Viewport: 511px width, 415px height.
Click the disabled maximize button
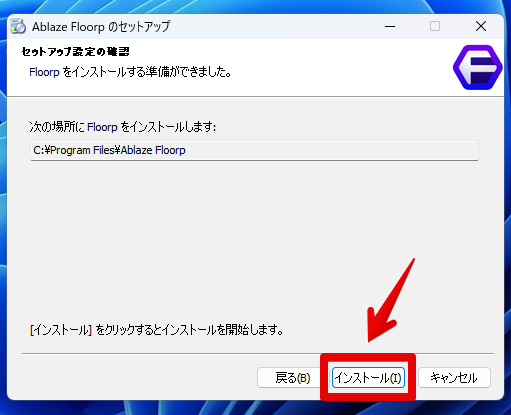pos(435,26)
